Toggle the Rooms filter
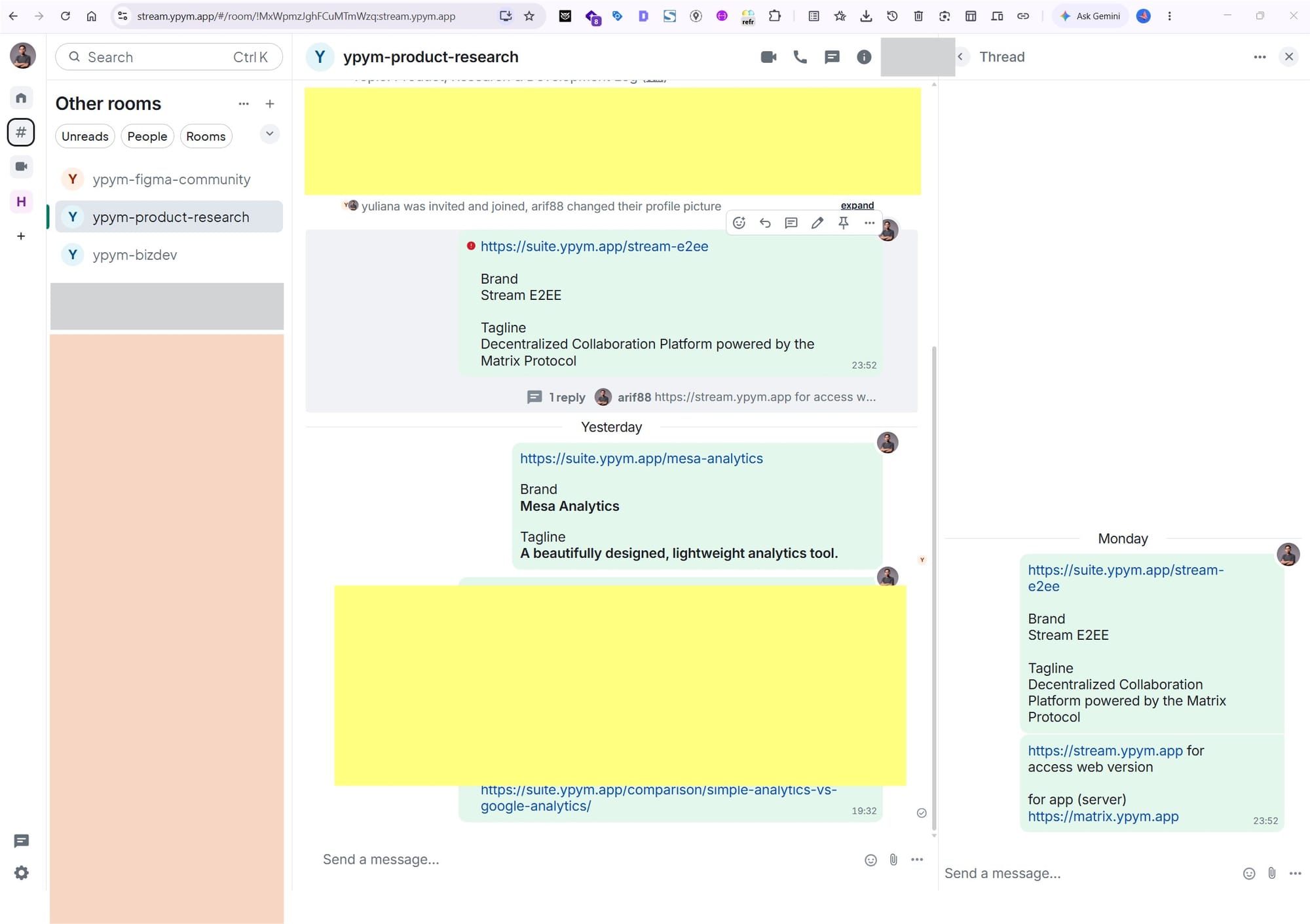This screenshot has width=1310, height=924. point(206,136)
